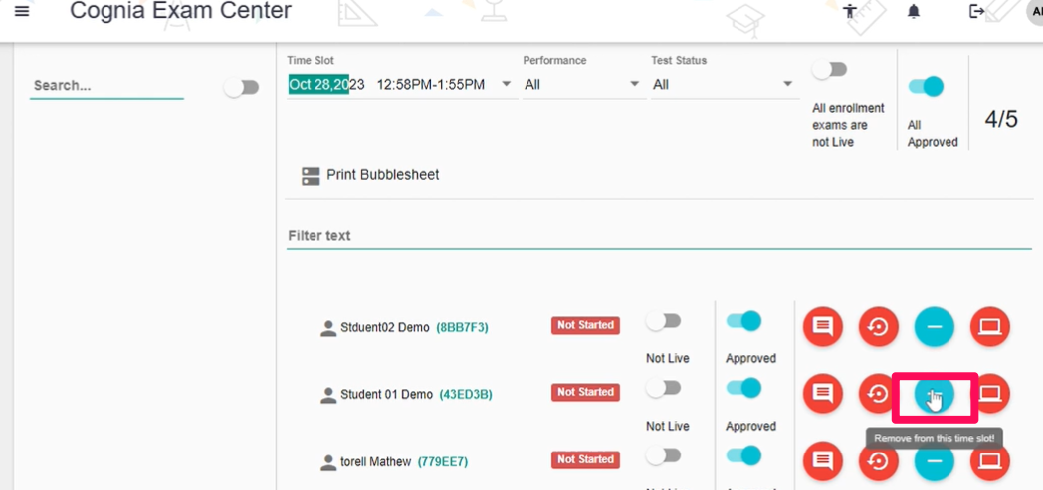The width and height of the screenshot is (1043, 490).
Task: Reset exam for Student 01 Demo
Action: tap(879, 394)
